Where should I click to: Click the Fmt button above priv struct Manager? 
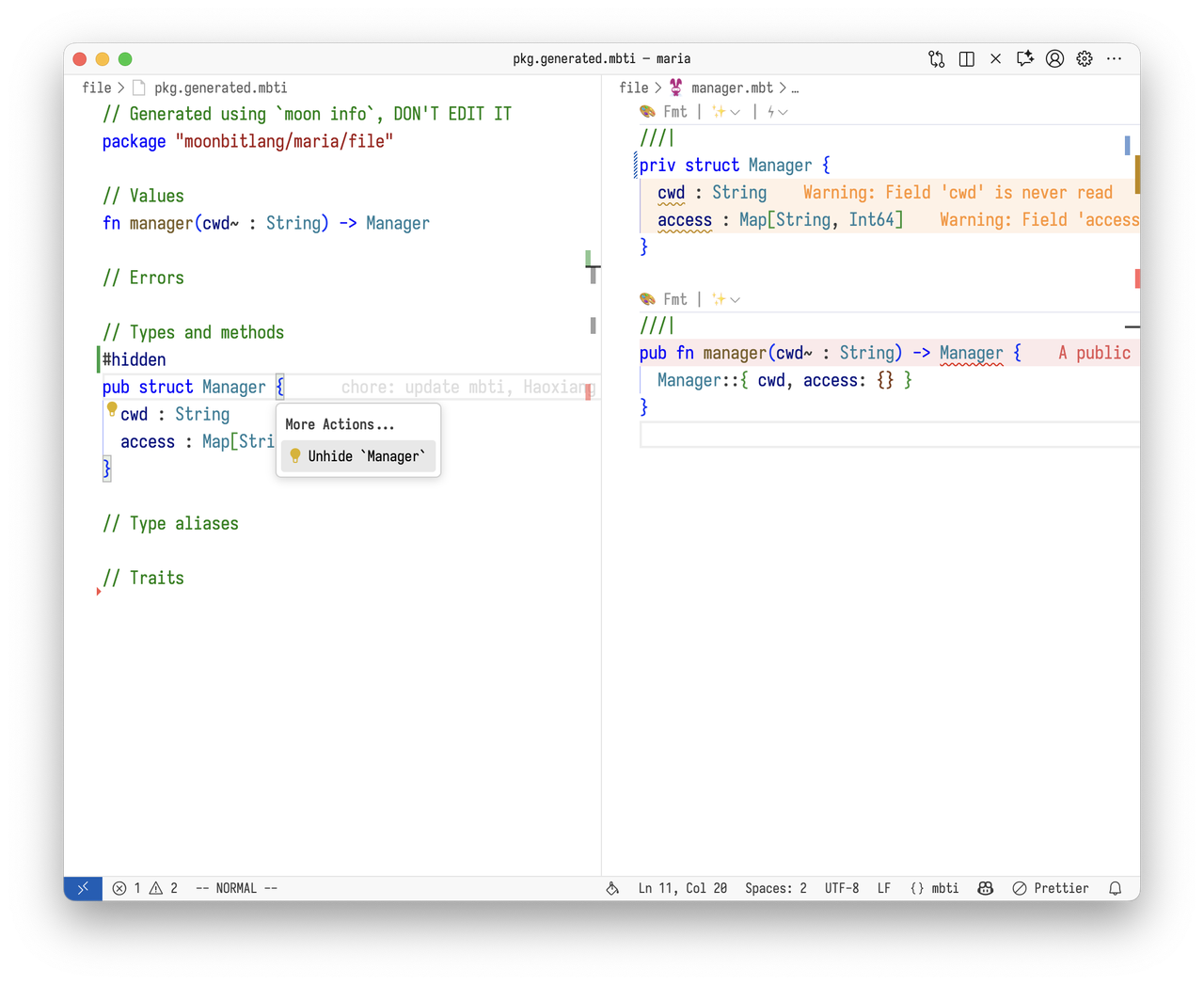[x=664, y=112]
